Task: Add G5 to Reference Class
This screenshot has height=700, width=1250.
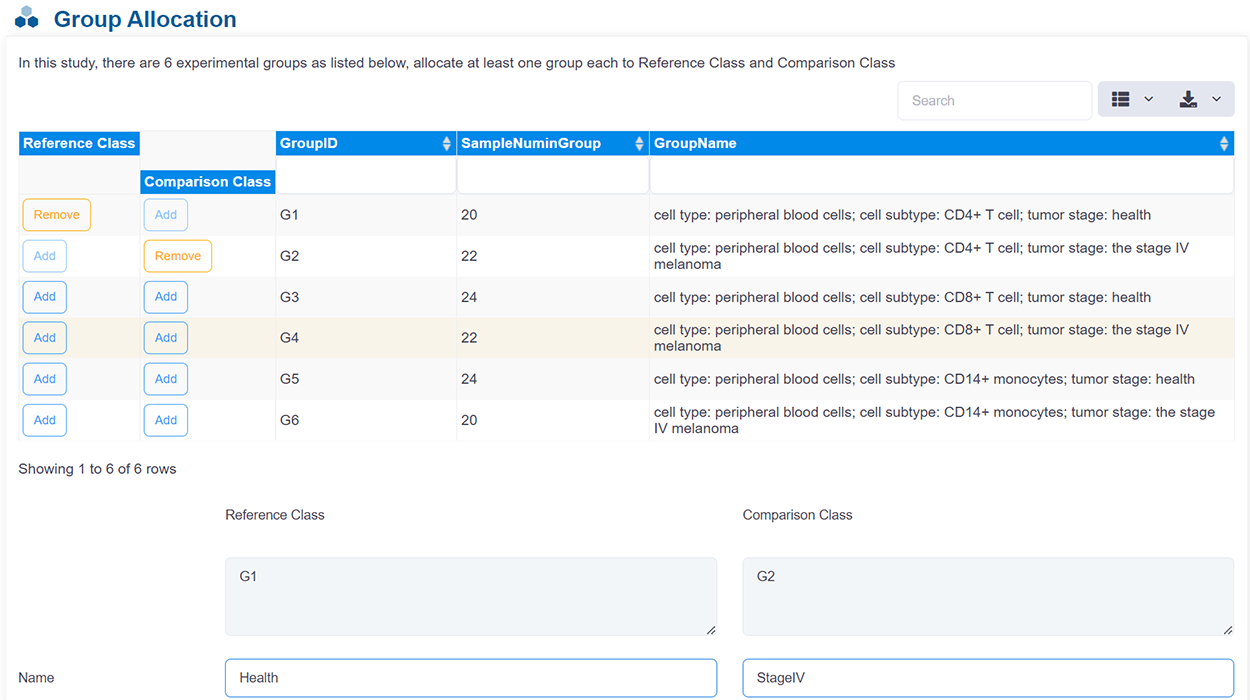Action: coord(45,379)
